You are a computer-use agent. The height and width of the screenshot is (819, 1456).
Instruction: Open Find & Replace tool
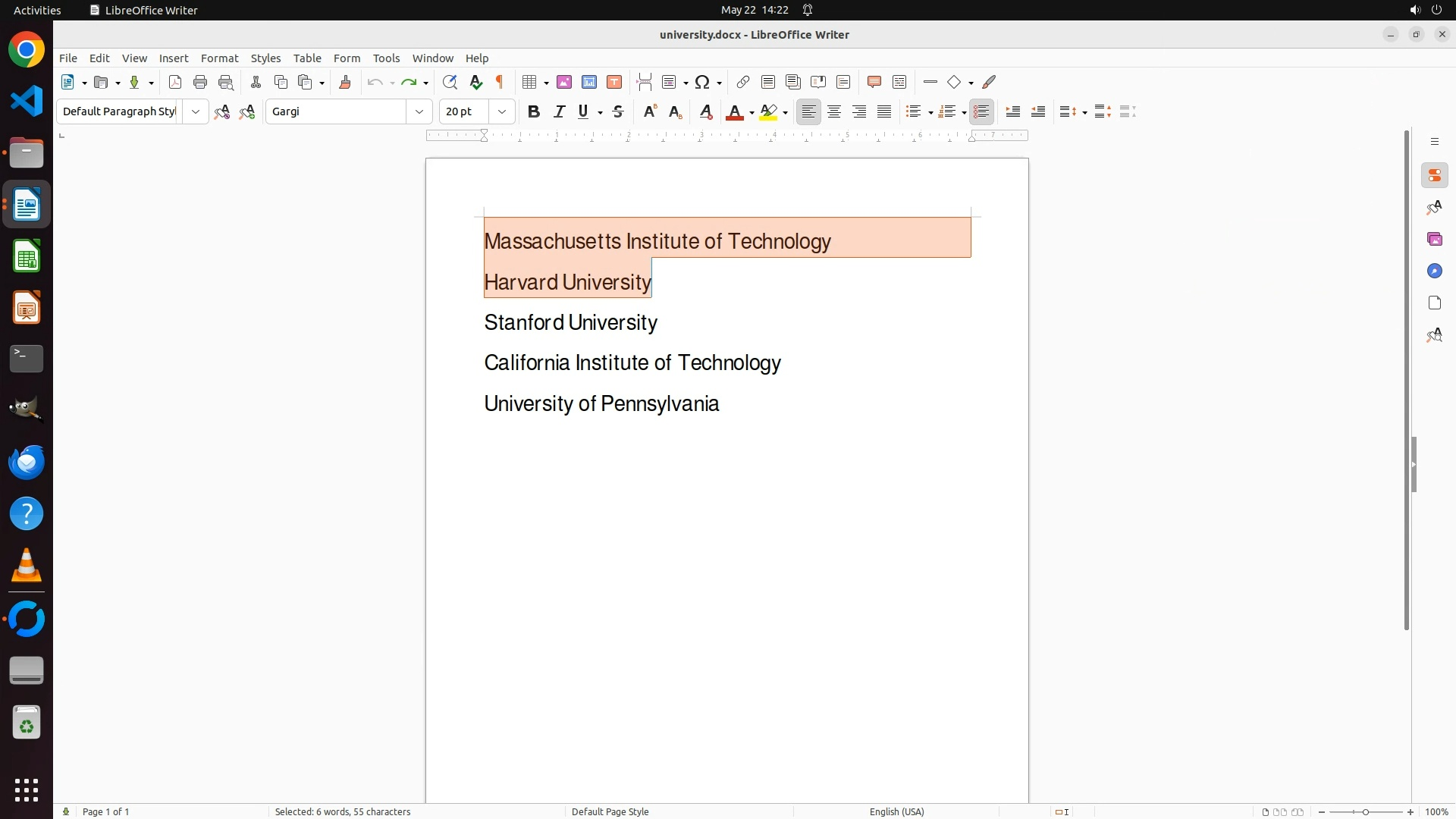pyautogui.click(x=450, y=82)
